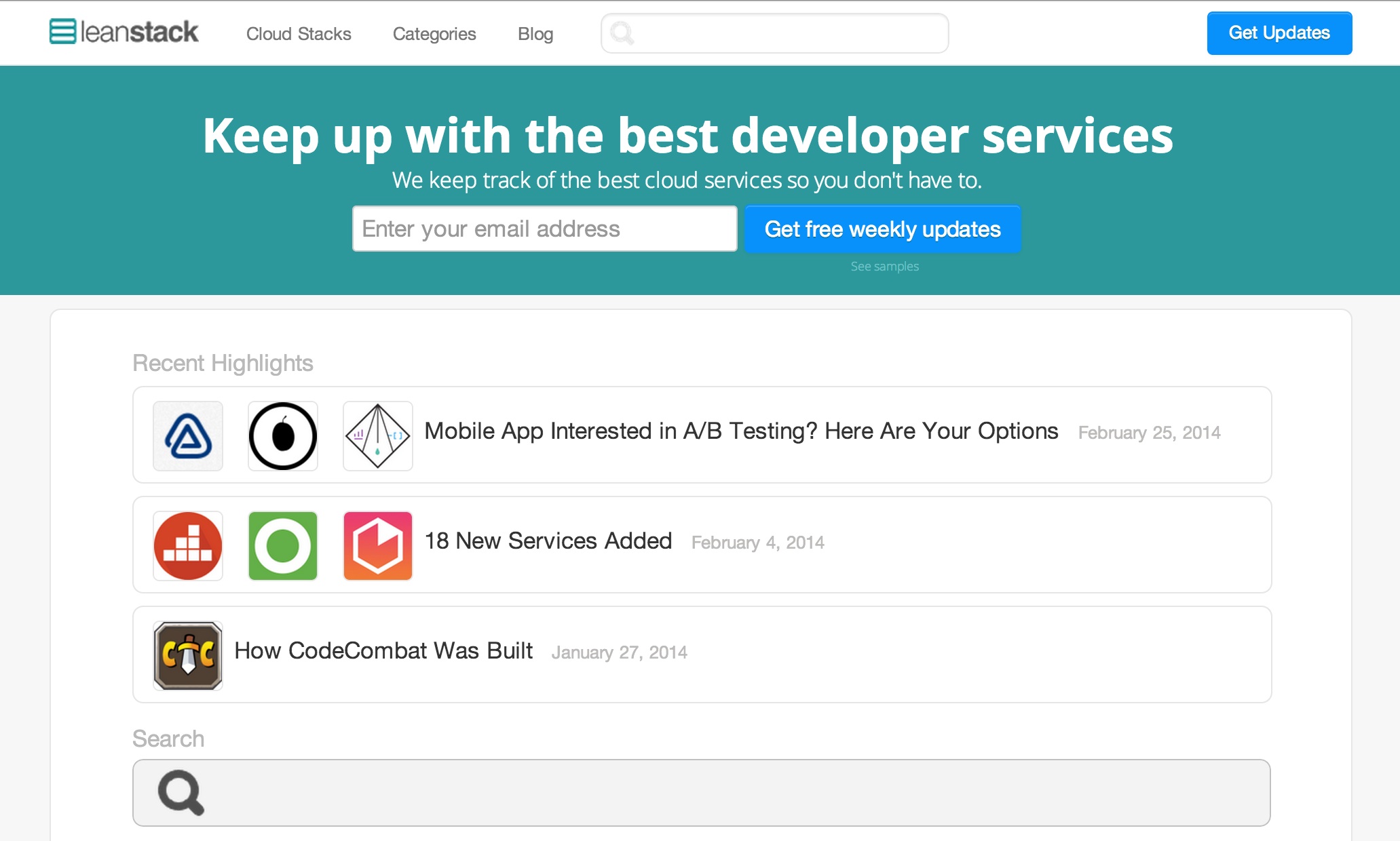Click the Search section heading
This screenshot has width=1400, height=841.
(168, 739)
